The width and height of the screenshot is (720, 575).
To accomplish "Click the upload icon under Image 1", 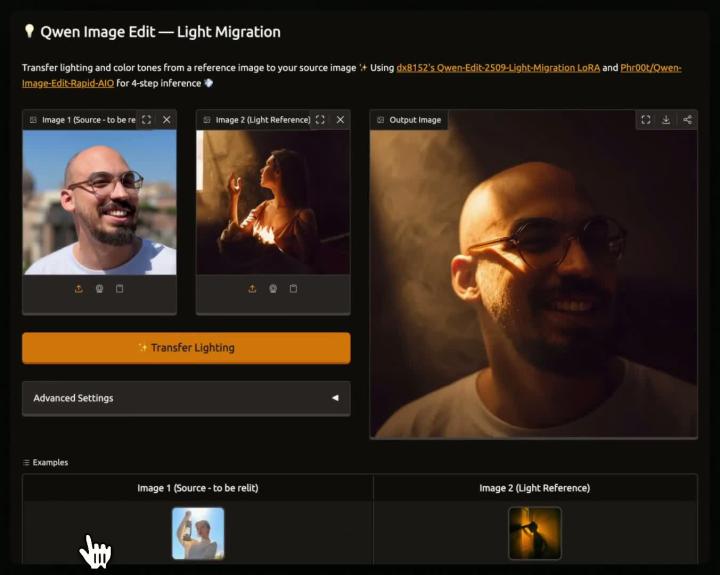I will pos(79,289).
